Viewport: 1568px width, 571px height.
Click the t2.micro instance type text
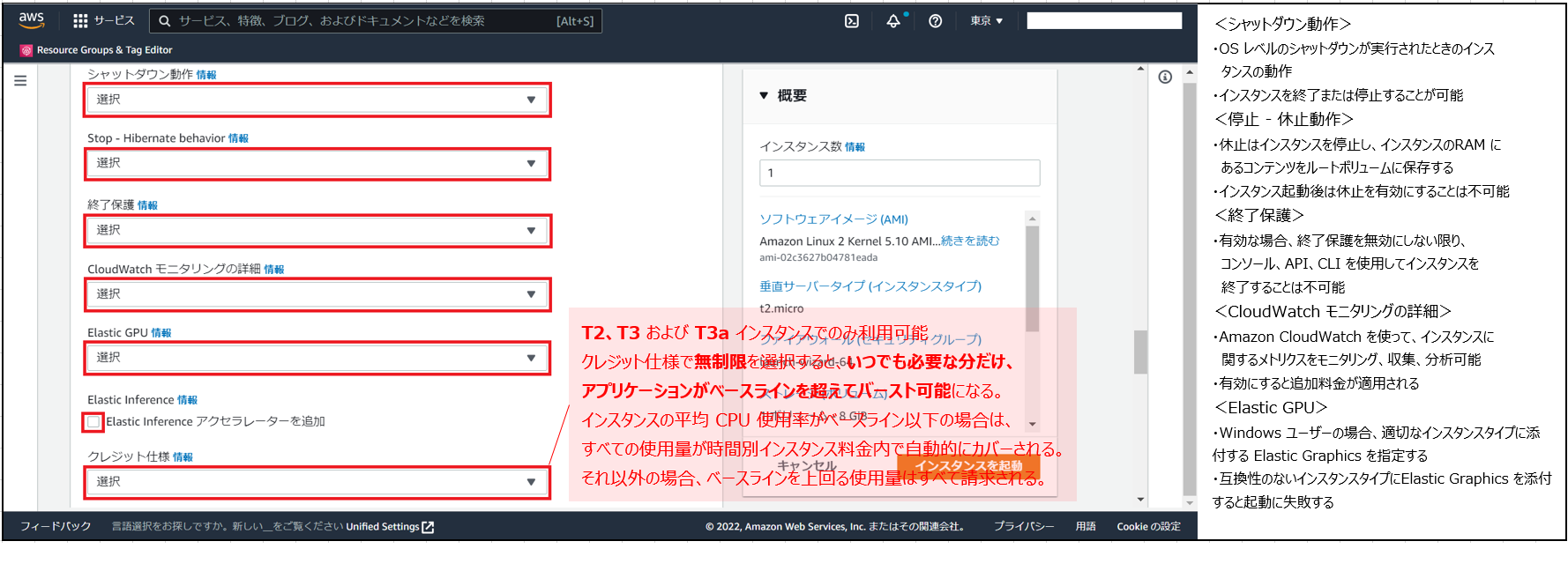click(x=781, y=309)
